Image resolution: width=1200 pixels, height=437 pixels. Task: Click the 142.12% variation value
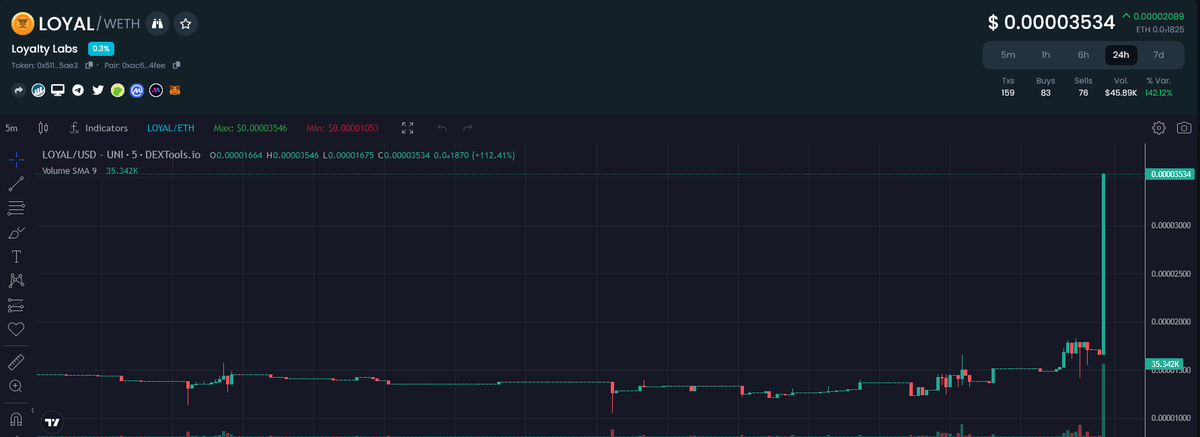(1158, 92)
